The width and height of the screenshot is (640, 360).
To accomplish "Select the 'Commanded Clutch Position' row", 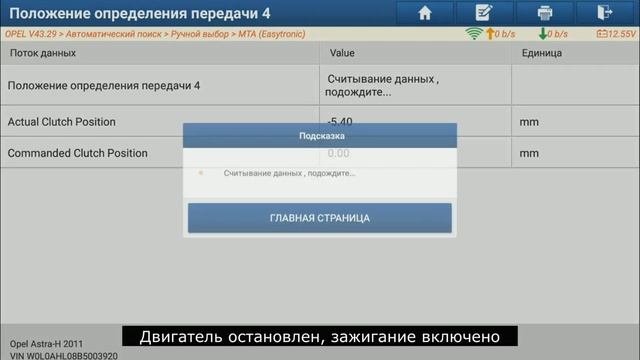I will [x=320, y=153].
